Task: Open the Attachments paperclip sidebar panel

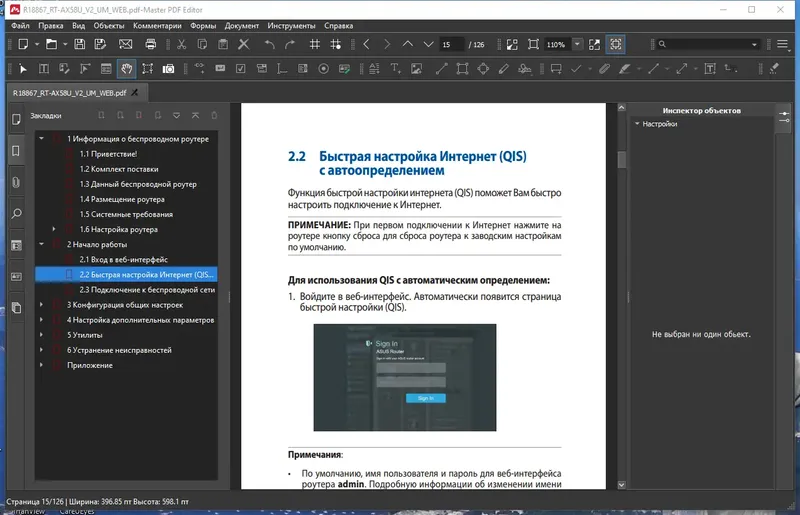Action: coord(16,182)
